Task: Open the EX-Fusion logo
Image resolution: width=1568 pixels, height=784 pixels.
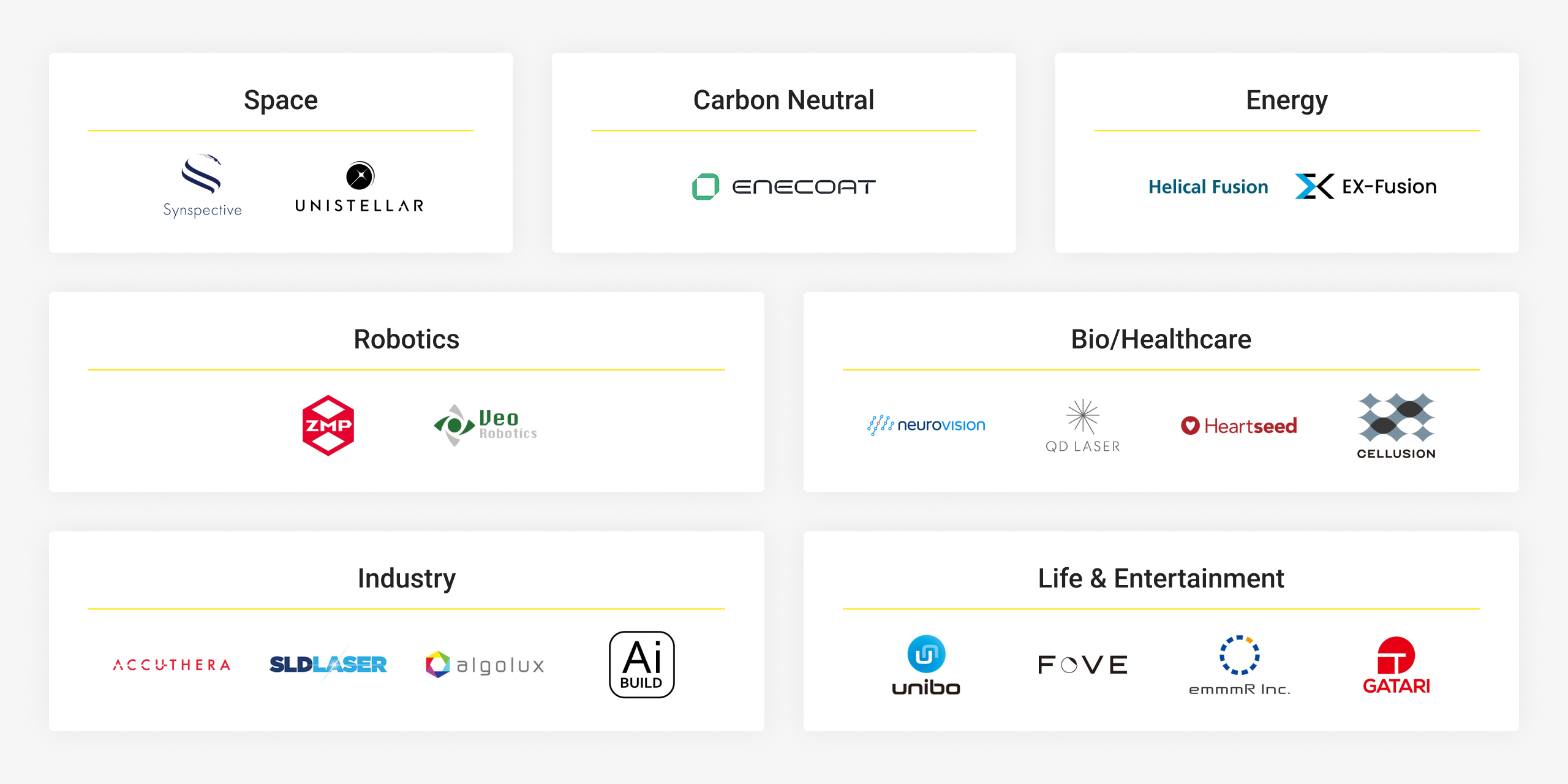Action: tap(1365, 186)
